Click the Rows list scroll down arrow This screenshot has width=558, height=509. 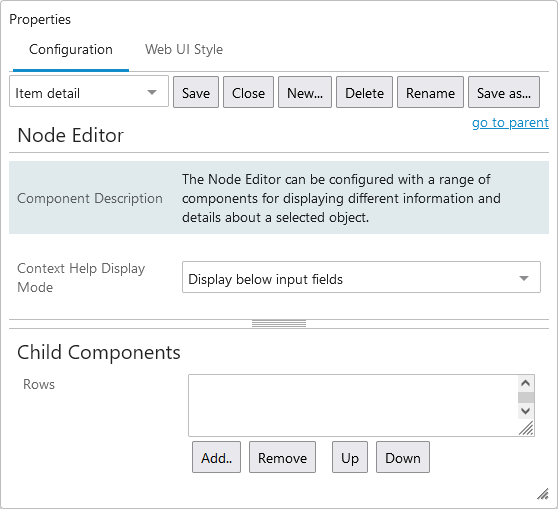coord(526,411)
